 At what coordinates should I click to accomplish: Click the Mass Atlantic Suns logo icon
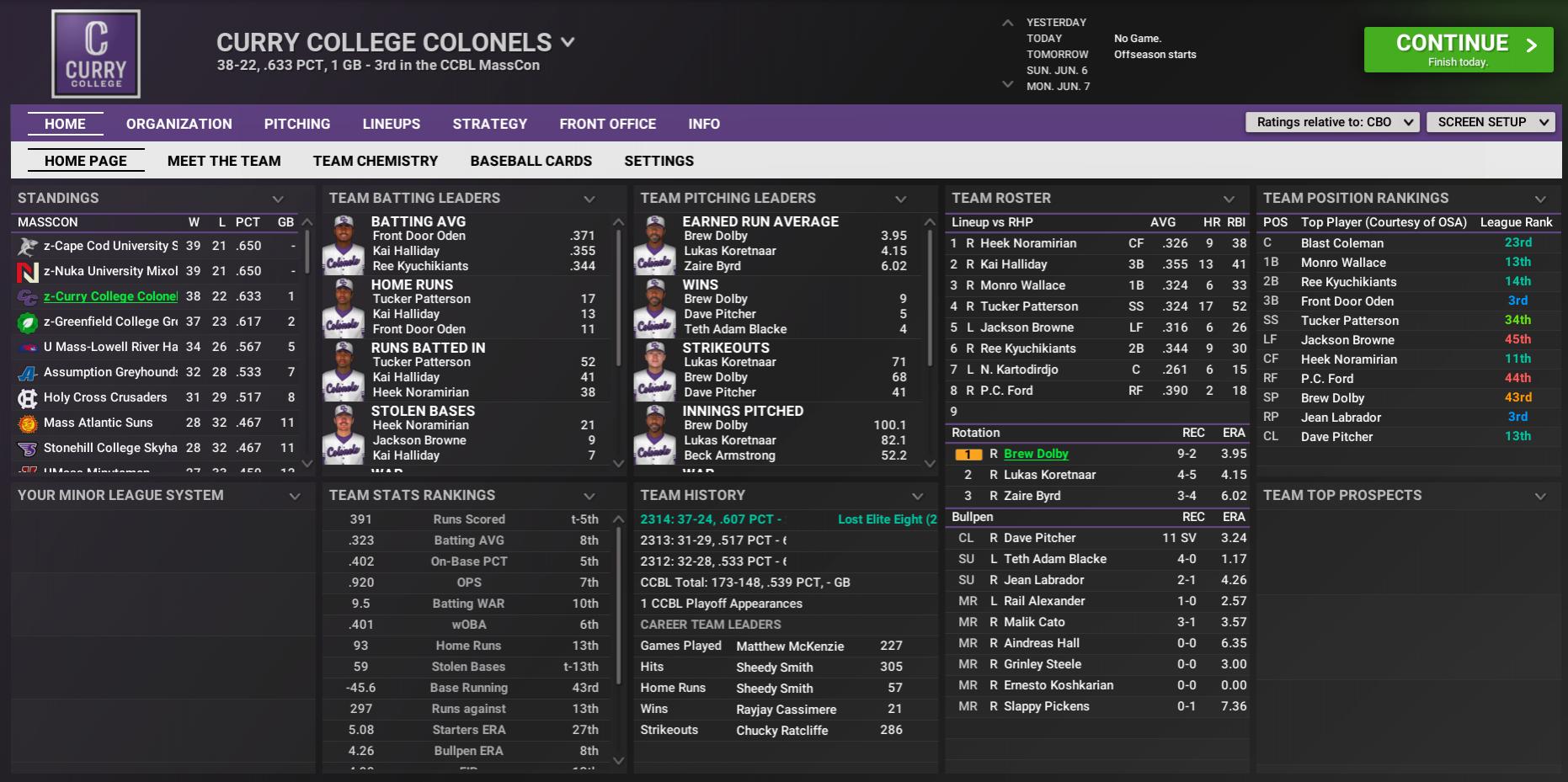28,423
